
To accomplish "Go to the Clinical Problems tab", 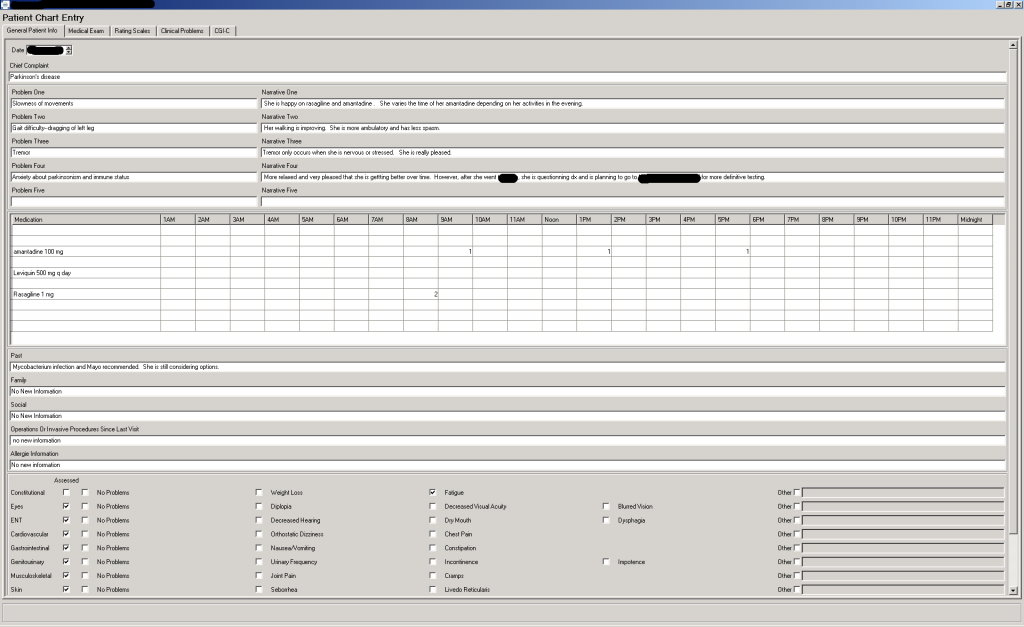I will pyautogui.click(x=182, y=31).
